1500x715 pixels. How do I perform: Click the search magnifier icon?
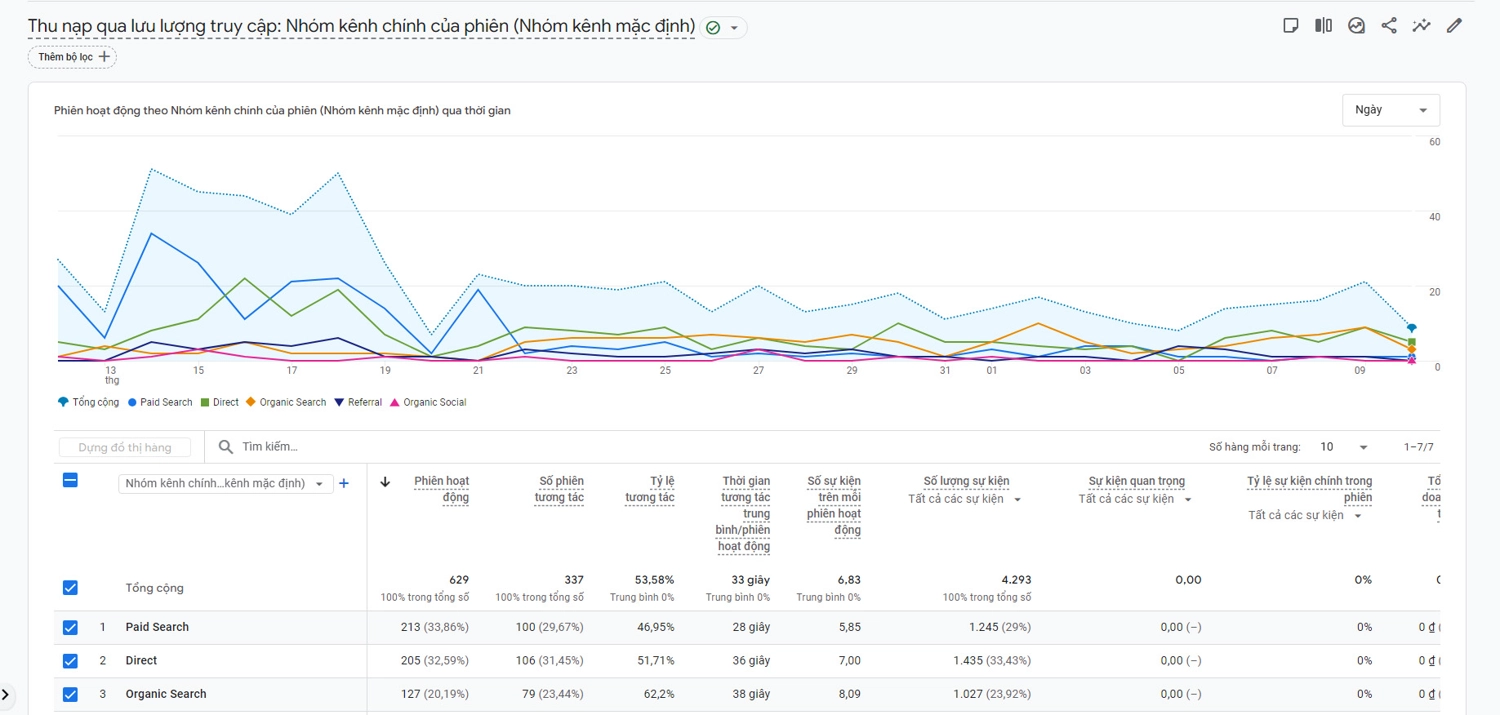point(226,447)
